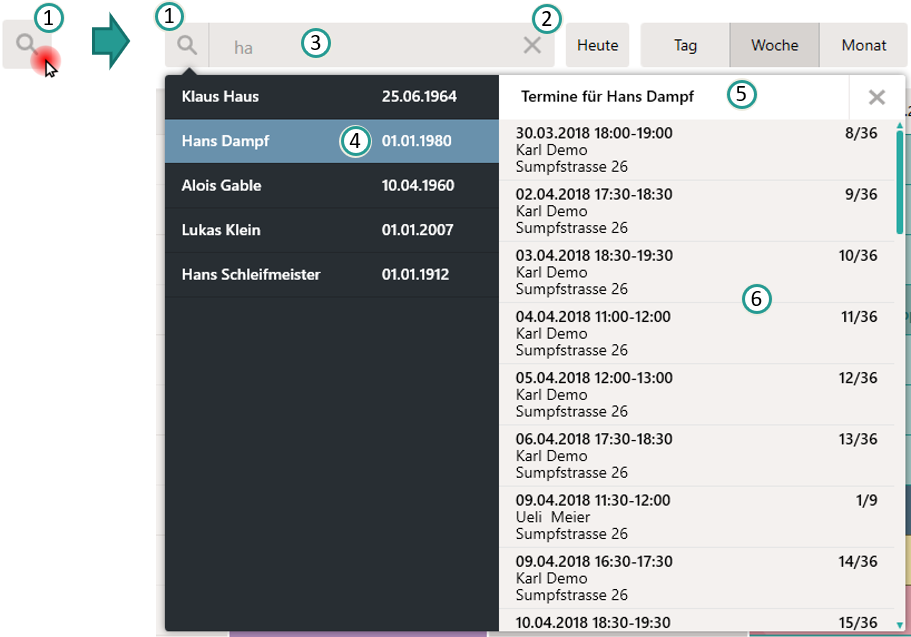Select patient Alois Gable in results
Viewport: 911px width, 637px height.
pyautogui.click(x=332, y=185)
